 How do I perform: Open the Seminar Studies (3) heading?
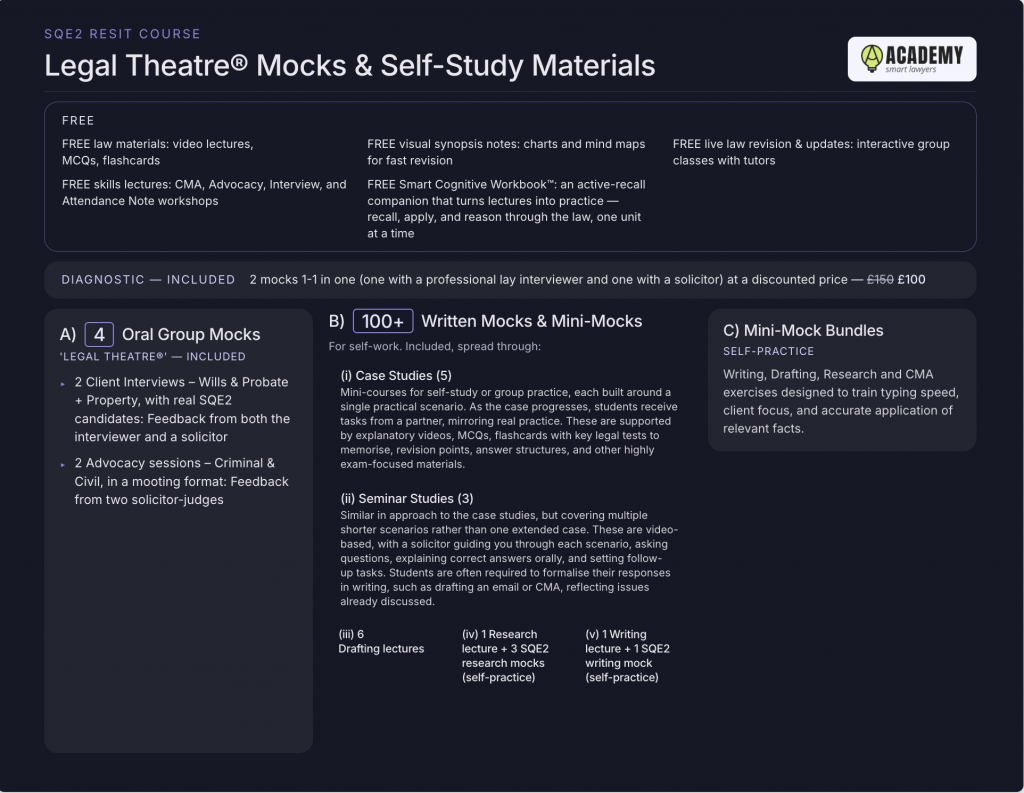(407, 498)
